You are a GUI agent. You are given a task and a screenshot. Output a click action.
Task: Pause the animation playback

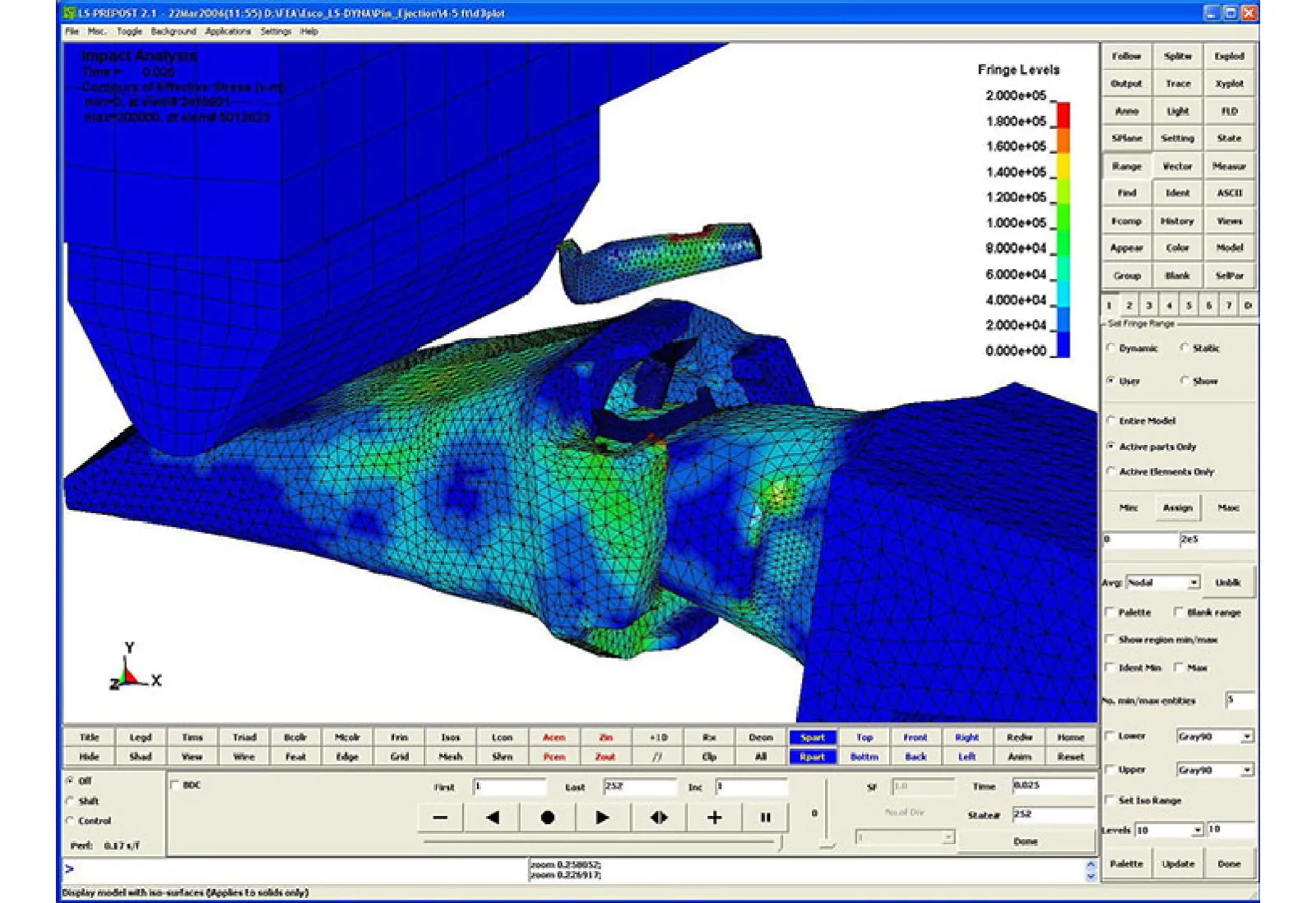766,817
